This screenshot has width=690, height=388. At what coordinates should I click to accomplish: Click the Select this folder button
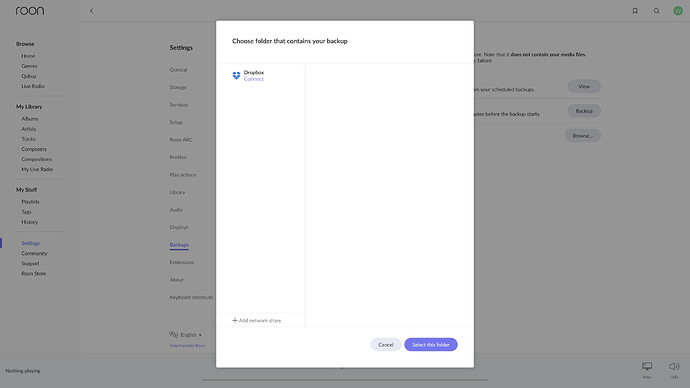point(431,344)
